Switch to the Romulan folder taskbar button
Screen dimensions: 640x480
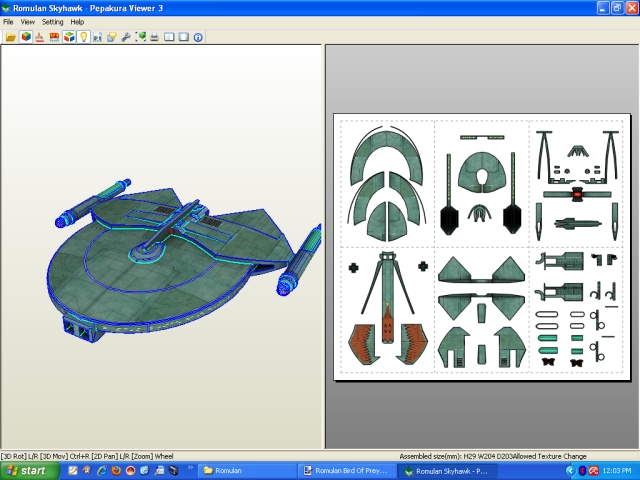coord(247,471)
